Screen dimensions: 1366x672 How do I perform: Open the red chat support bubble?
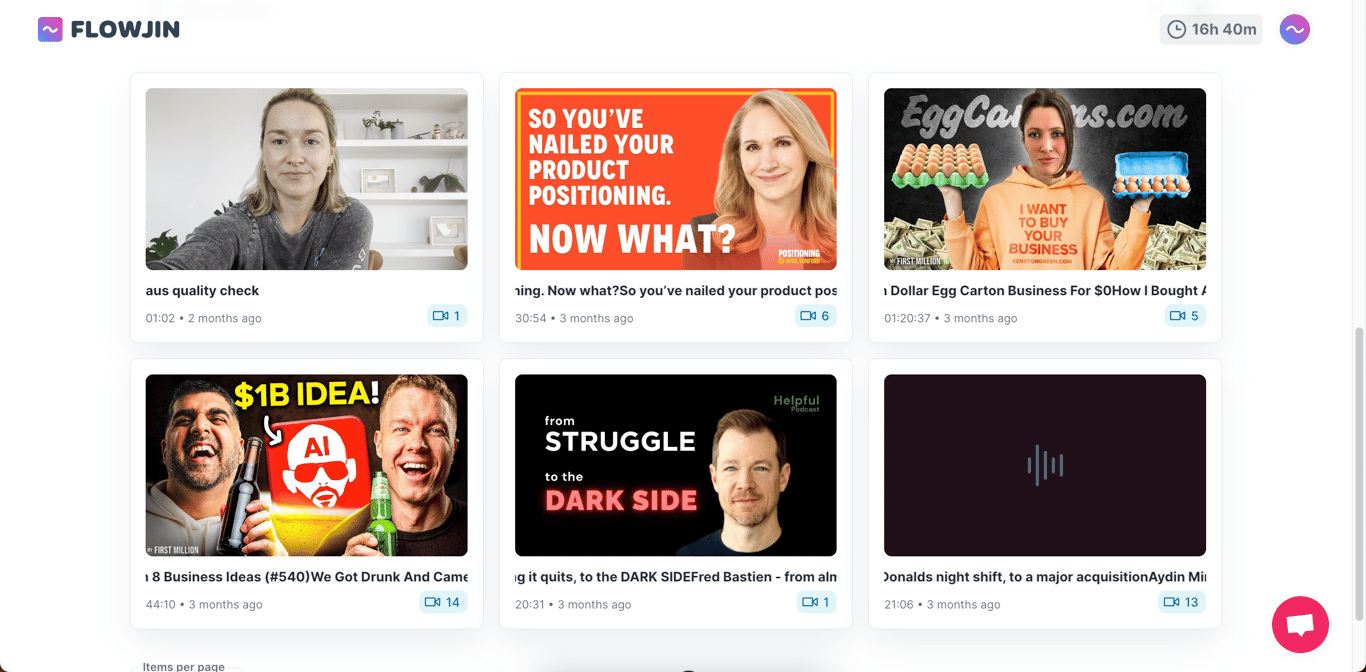pyautogui.click(x=1300, y=625)
